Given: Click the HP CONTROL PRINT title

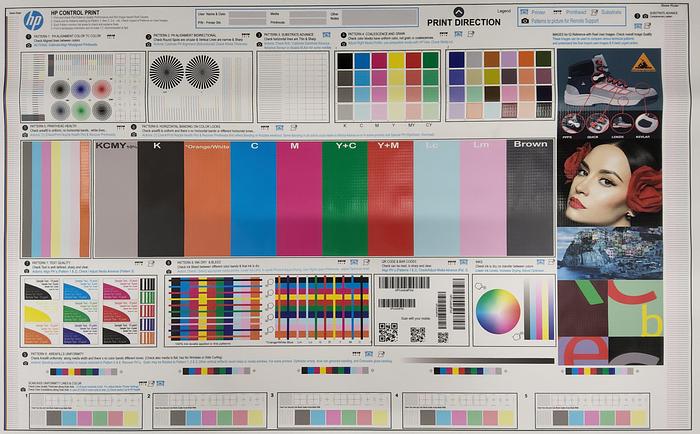Looking at the screenshot, I should tap(75, 13).
